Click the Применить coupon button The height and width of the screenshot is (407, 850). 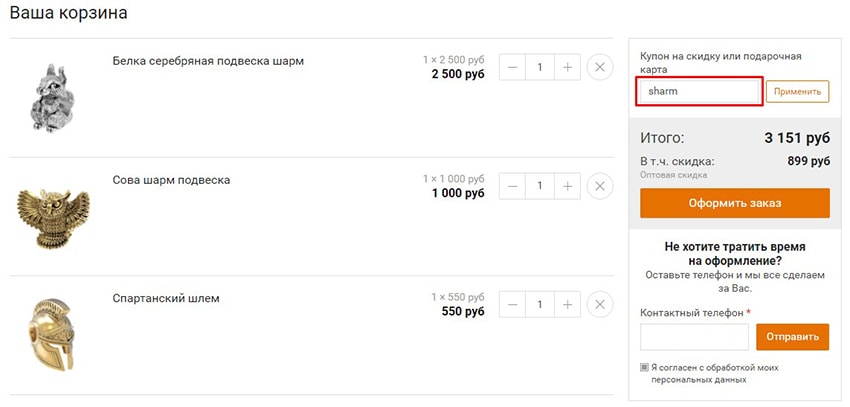pos(797,92)
